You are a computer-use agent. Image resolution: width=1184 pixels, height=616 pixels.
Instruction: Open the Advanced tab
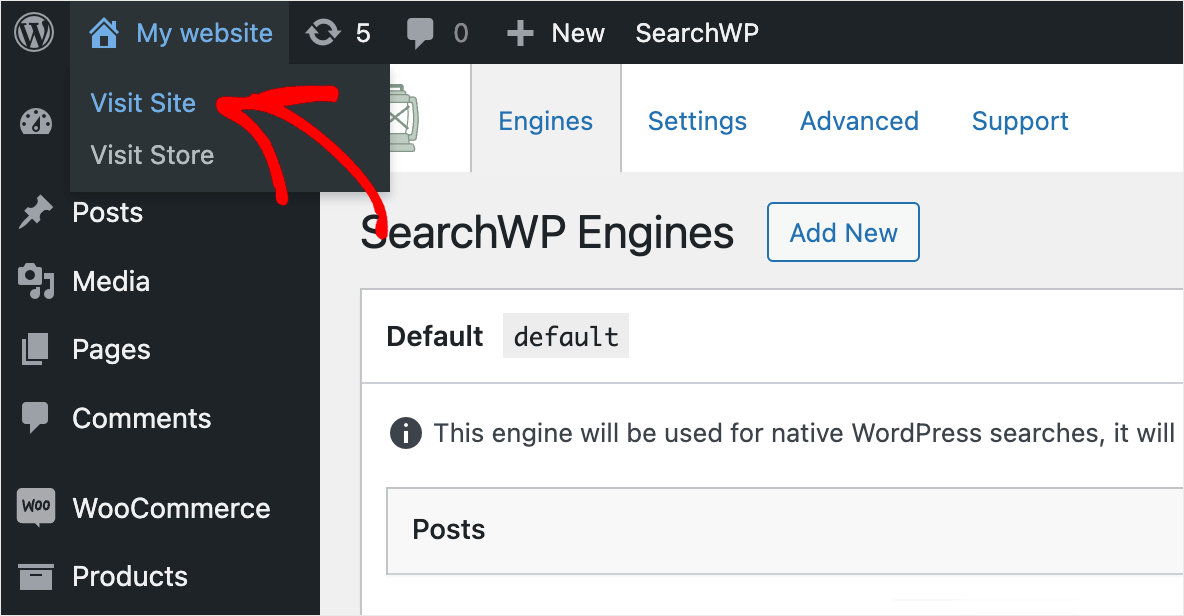point(859,121)
